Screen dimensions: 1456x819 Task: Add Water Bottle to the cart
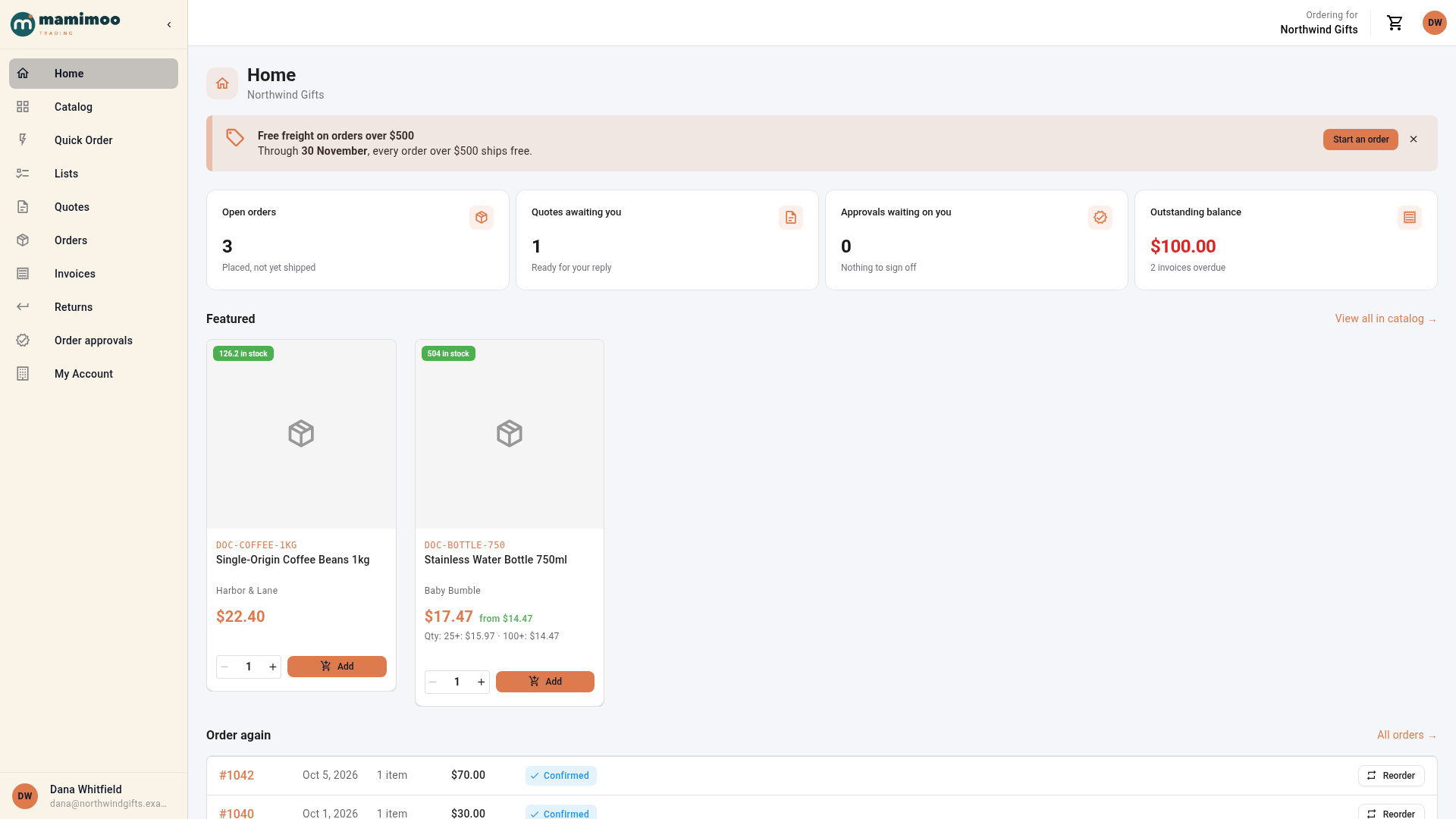545,682
